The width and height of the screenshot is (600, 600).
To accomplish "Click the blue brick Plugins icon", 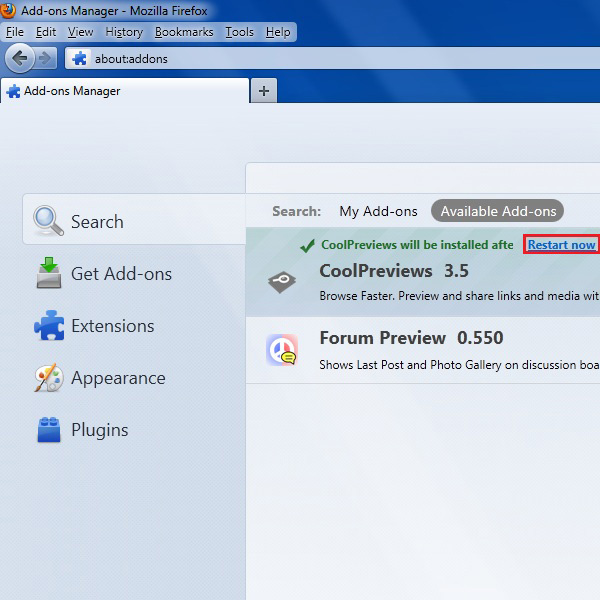I will [x=49, y=429].
